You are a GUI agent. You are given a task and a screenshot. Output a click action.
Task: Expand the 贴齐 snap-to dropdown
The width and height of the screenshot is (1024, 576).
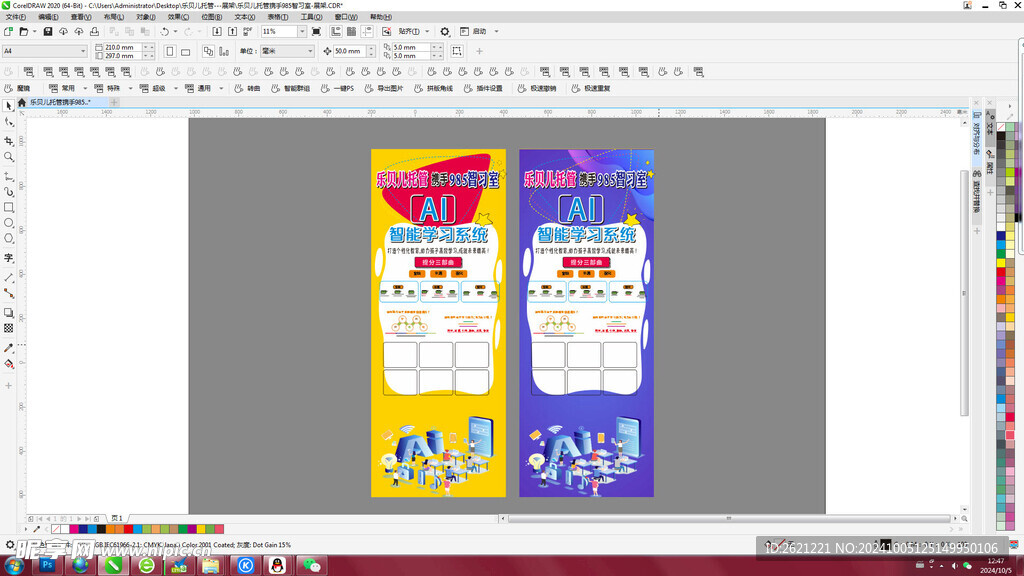(x=427, y=31)
